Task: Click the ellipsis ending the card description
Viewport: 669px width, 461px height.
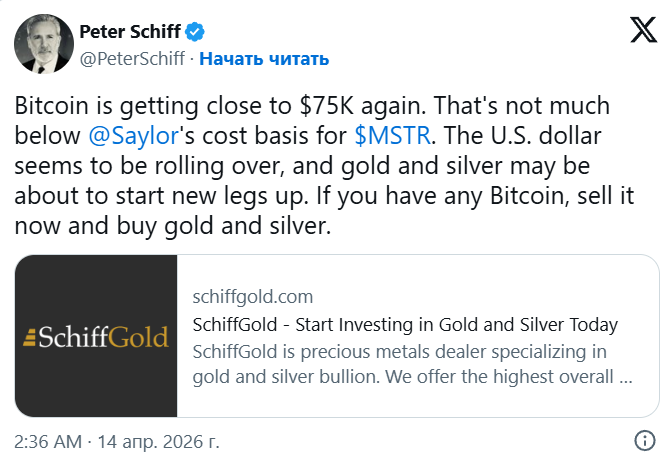Action: pos(626,377)
